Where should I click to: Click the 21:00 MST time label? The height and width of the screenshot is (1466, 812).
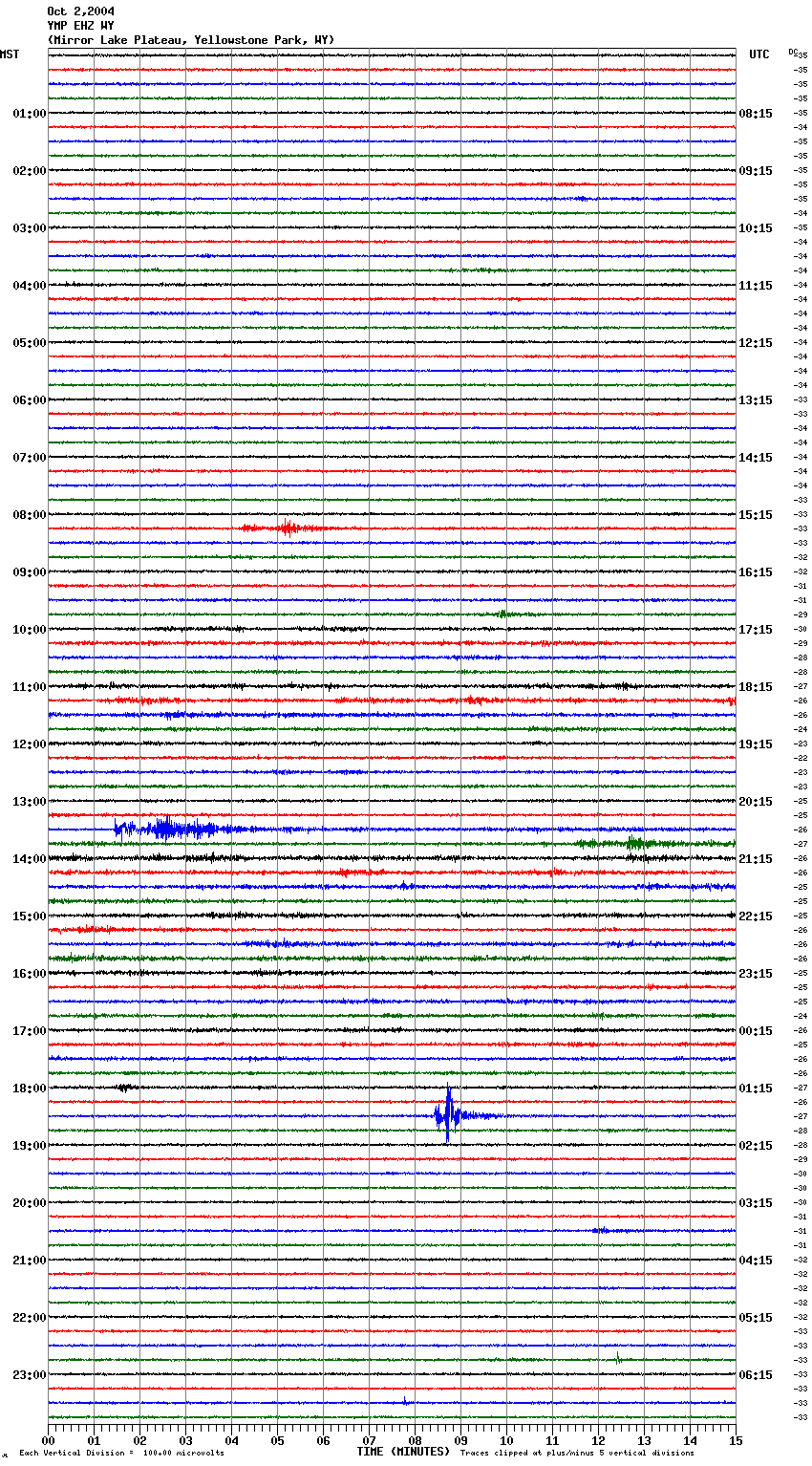coord(29,1261)
